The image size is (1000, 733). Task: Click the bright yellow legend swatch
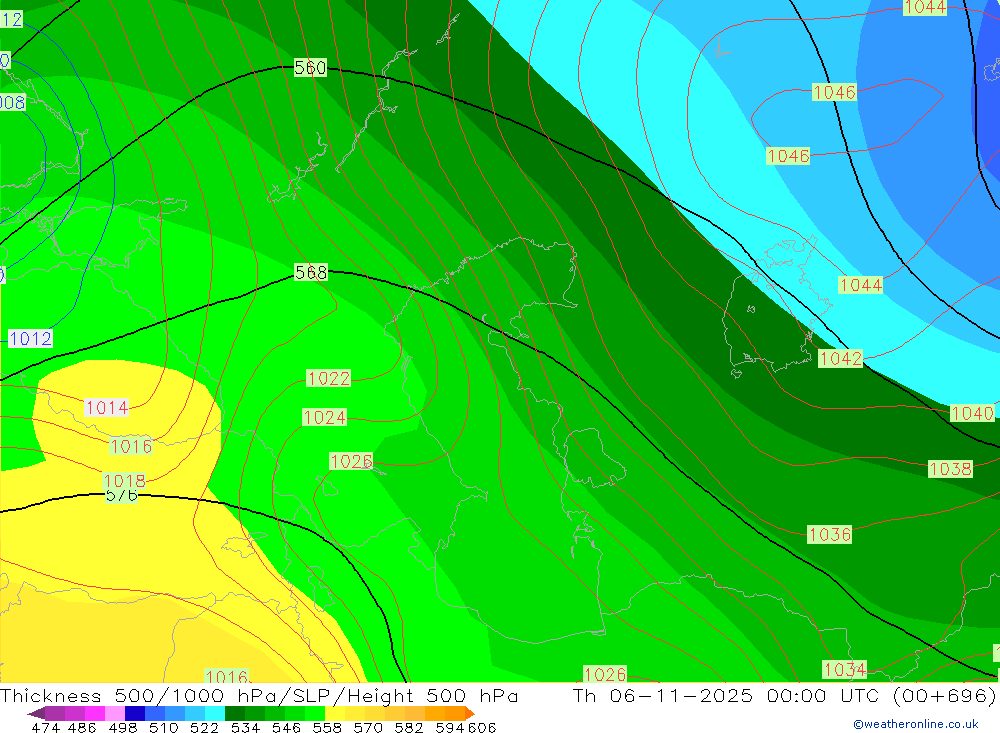coord(335,713)
